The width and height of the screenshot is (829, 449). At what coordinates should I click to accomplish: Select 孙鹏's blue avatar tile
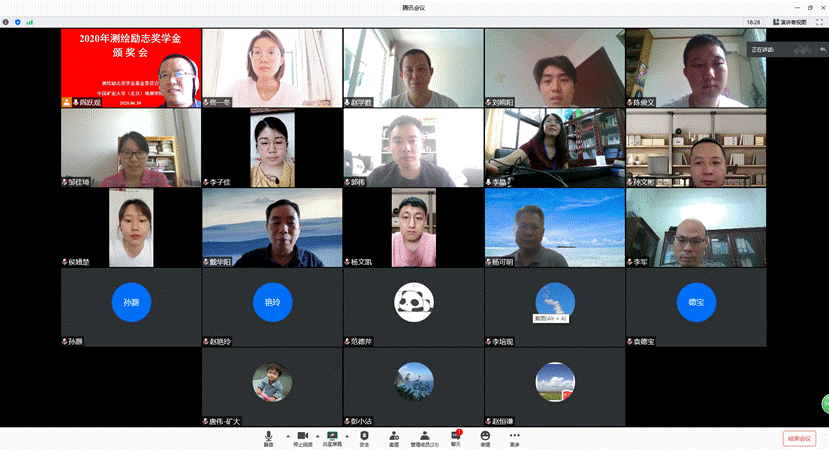[131, 302]
